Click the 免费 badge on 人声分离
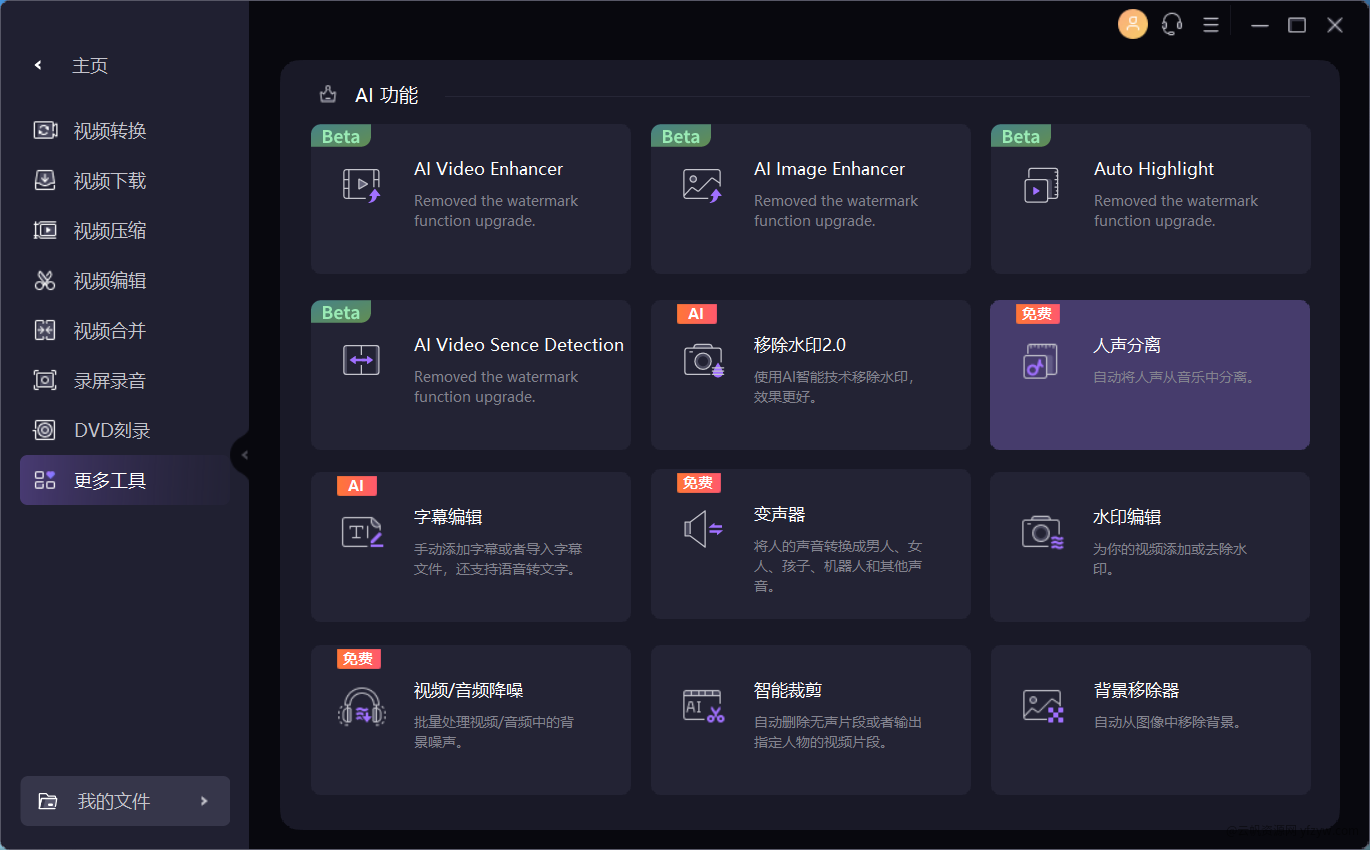 point(1037,314)
